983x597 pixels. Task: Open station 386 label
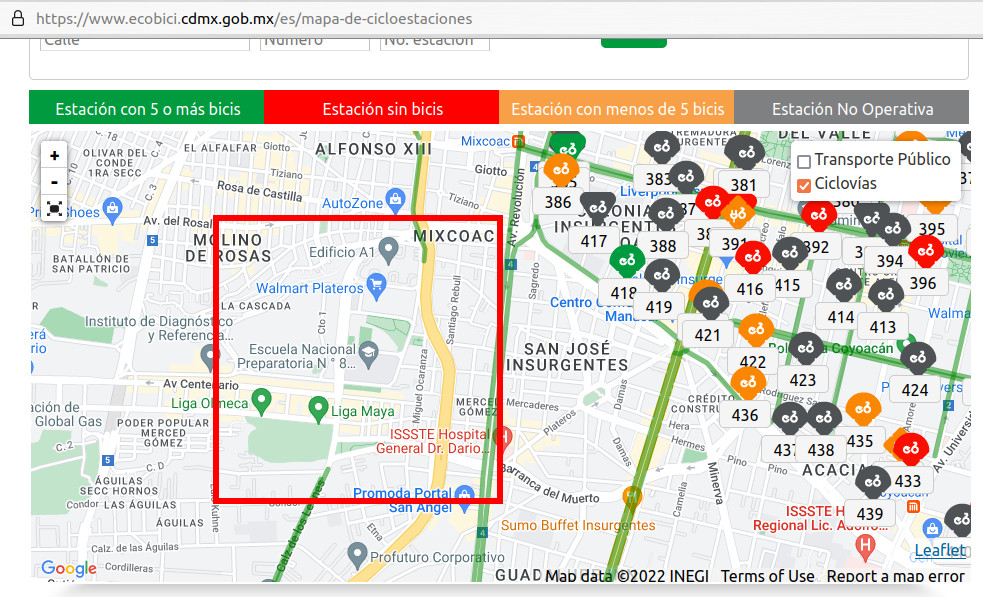tap(557, 202)
